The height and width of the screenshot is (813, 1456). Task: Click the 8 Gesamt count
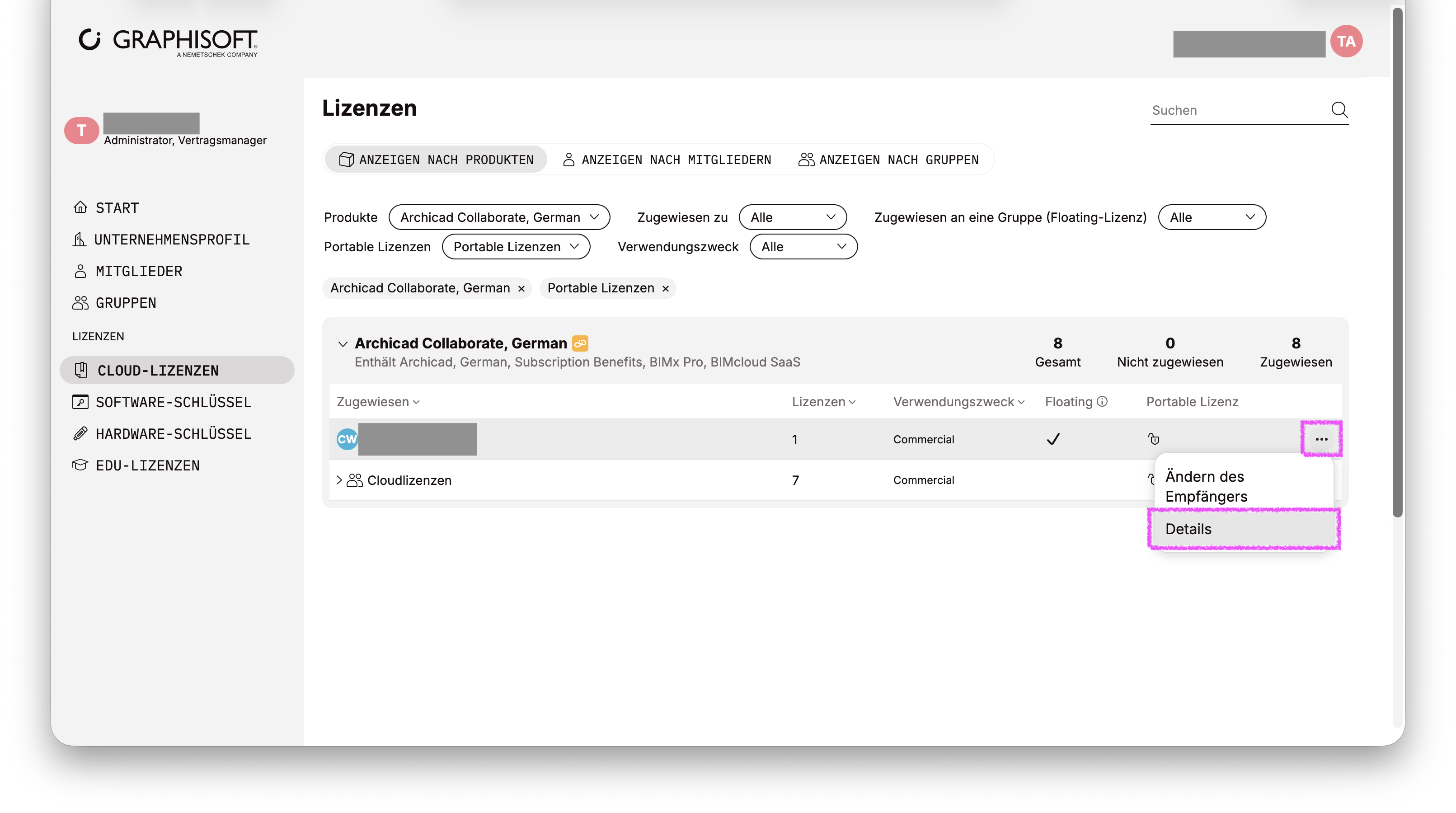1057,352
